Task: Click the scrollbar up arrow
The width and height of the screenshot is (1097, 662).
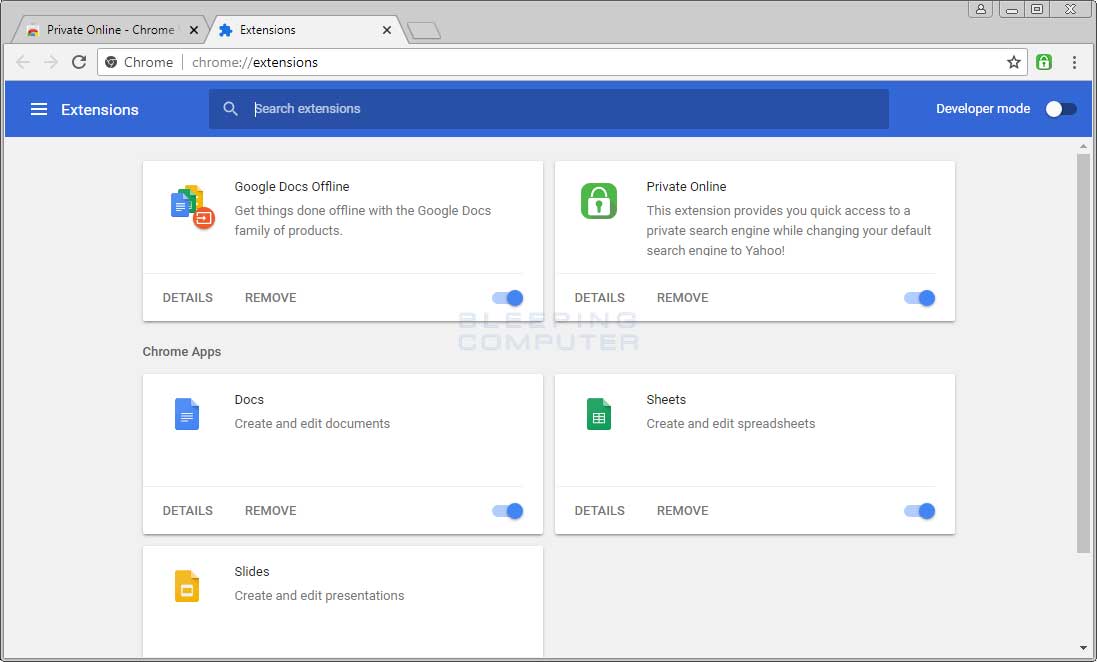Action: (1083, 146)
